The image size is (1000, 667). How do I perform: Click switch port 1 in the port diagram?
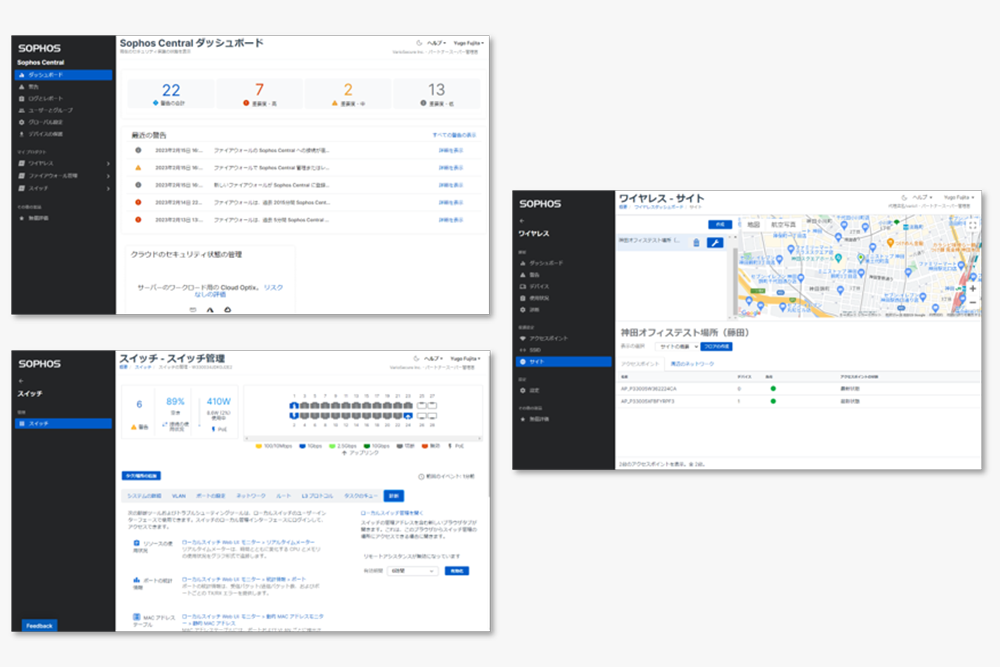tap(294, 406)
